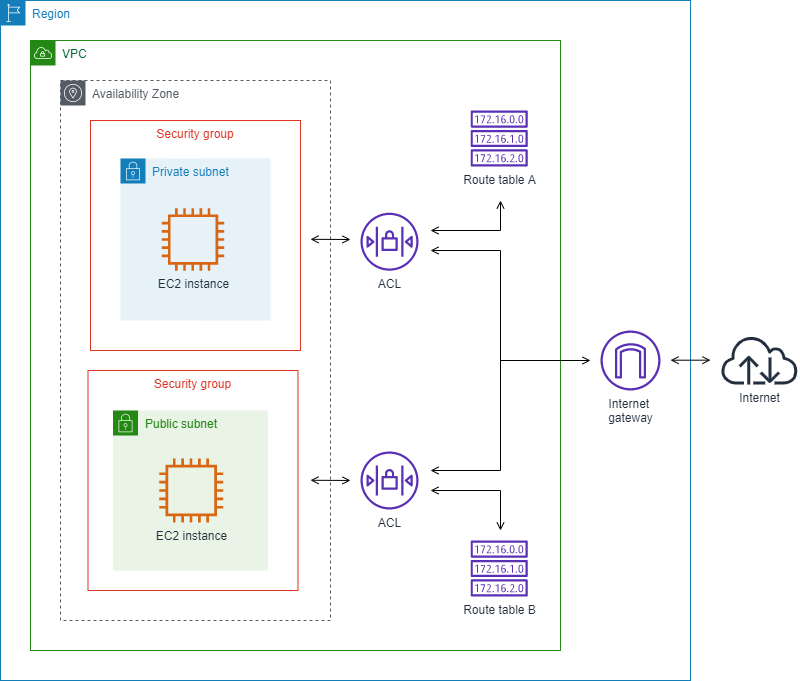
Task: Click the ACL icon beside the Public subnet
Action: (x=389, y=480)
